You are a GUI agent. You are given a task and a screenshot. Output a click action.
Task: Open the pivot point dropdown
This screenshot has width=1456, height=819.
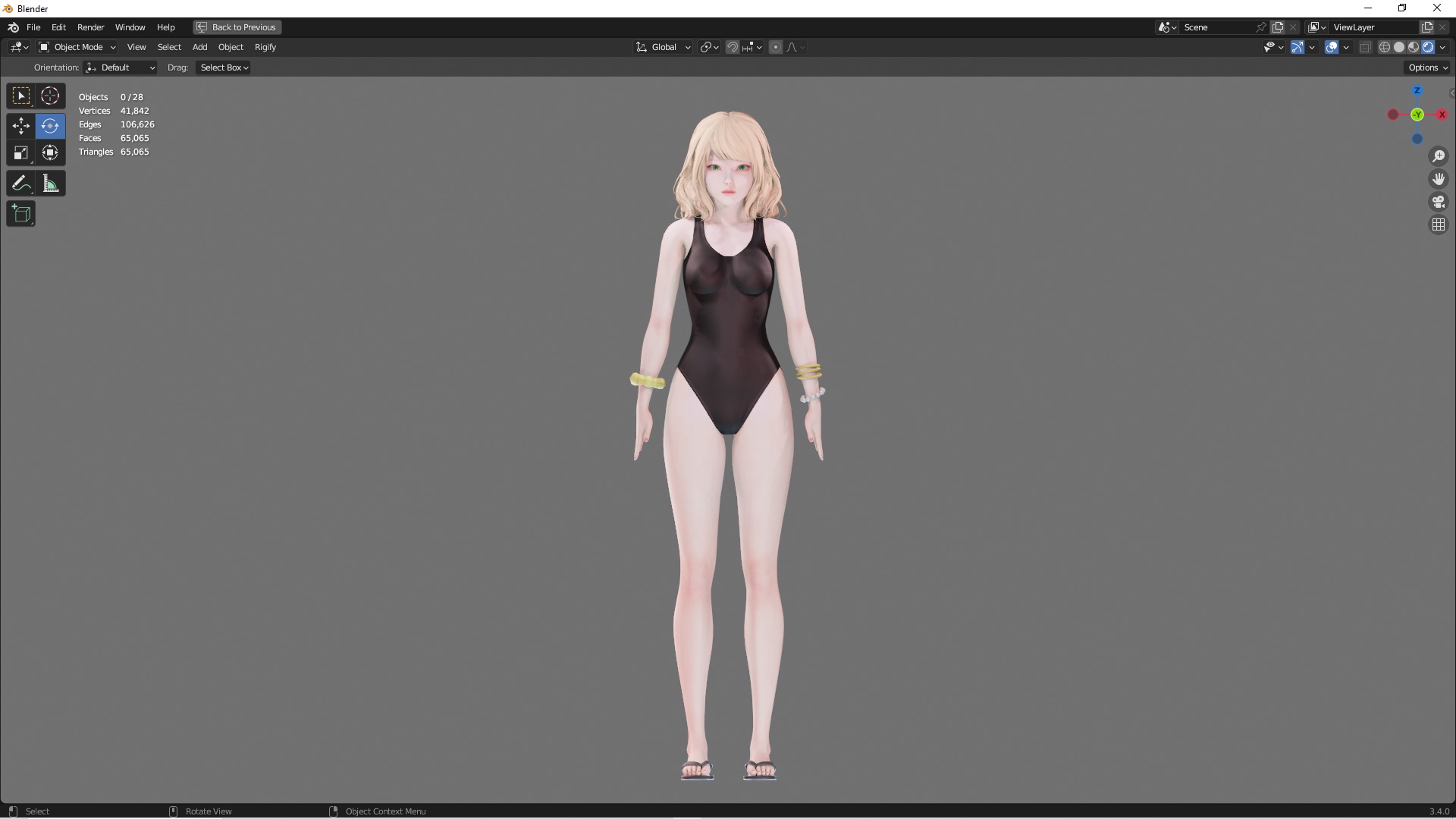click(x=709, y=47)
